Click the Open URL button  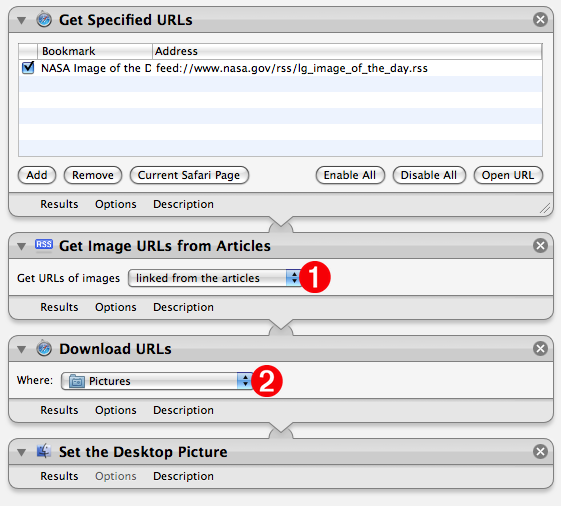point(508,175)
